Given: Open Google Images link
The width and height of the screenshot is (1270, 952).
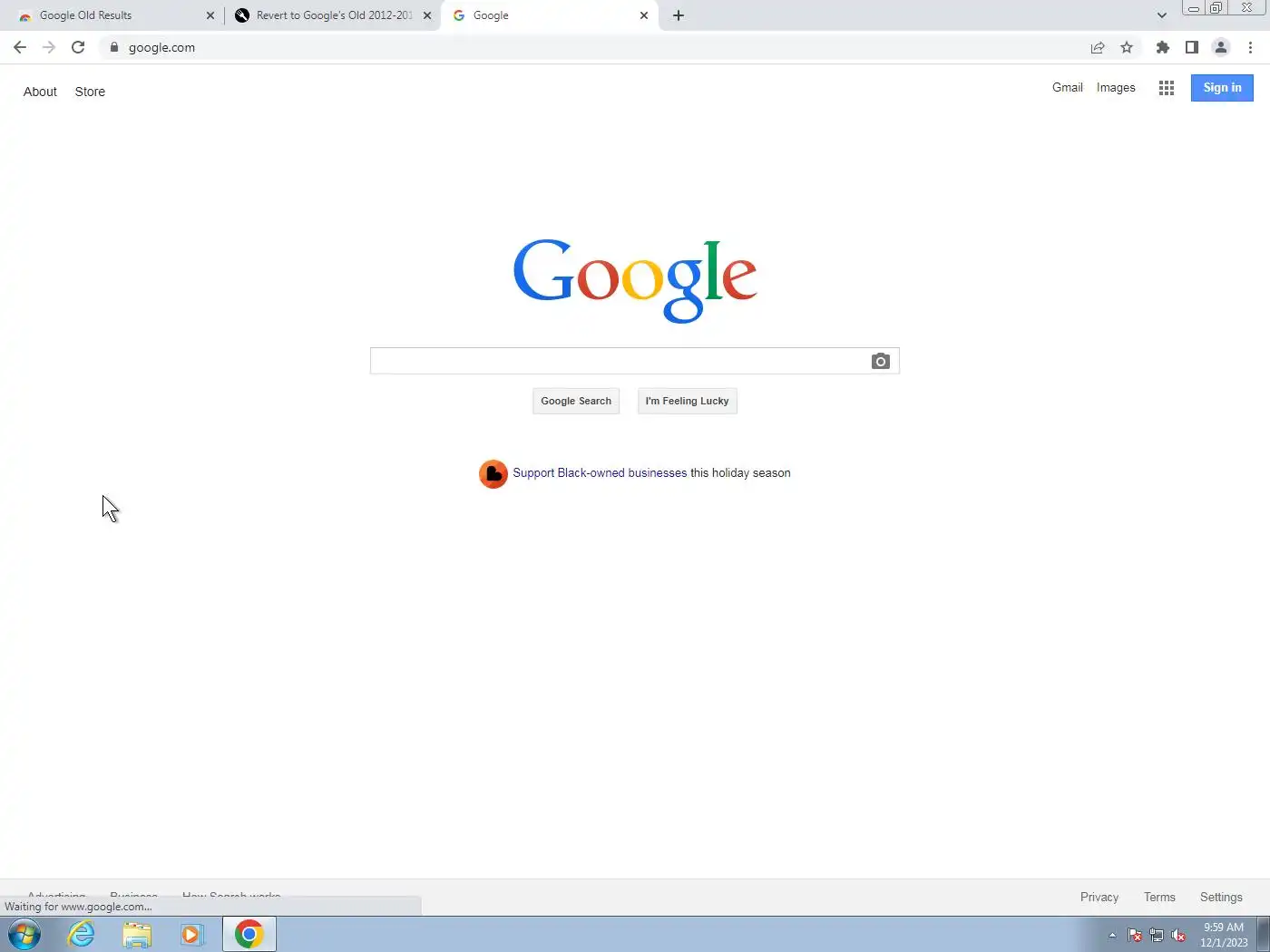Looking at the screenshot, I should coord(1116,88).
